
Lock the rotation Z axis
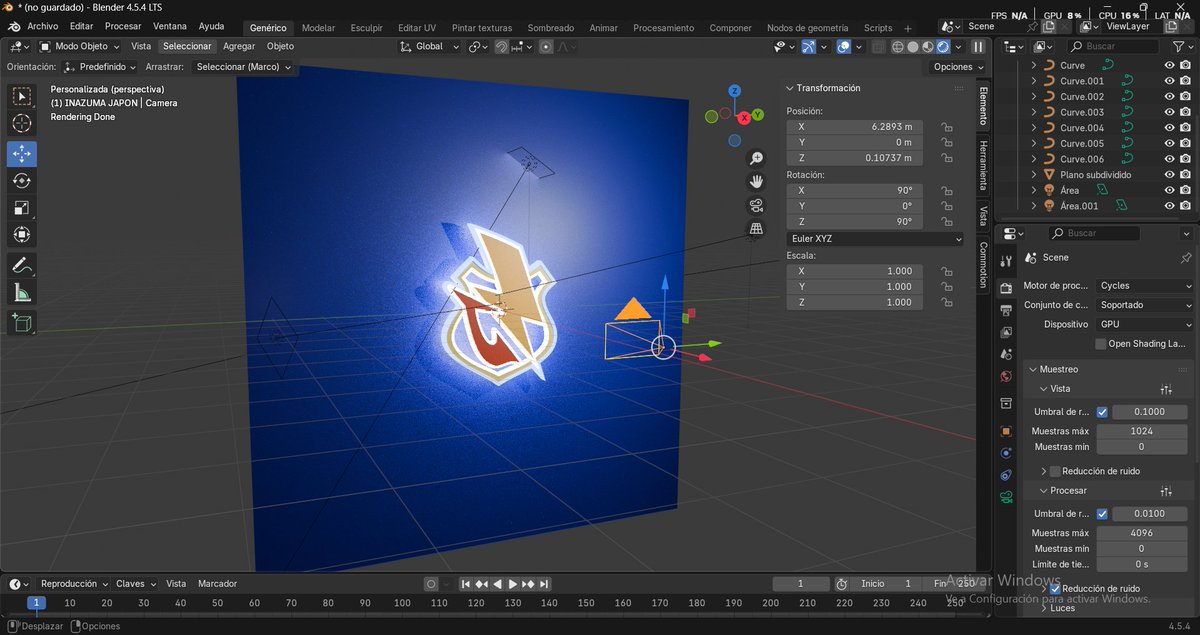pos(945,221)
